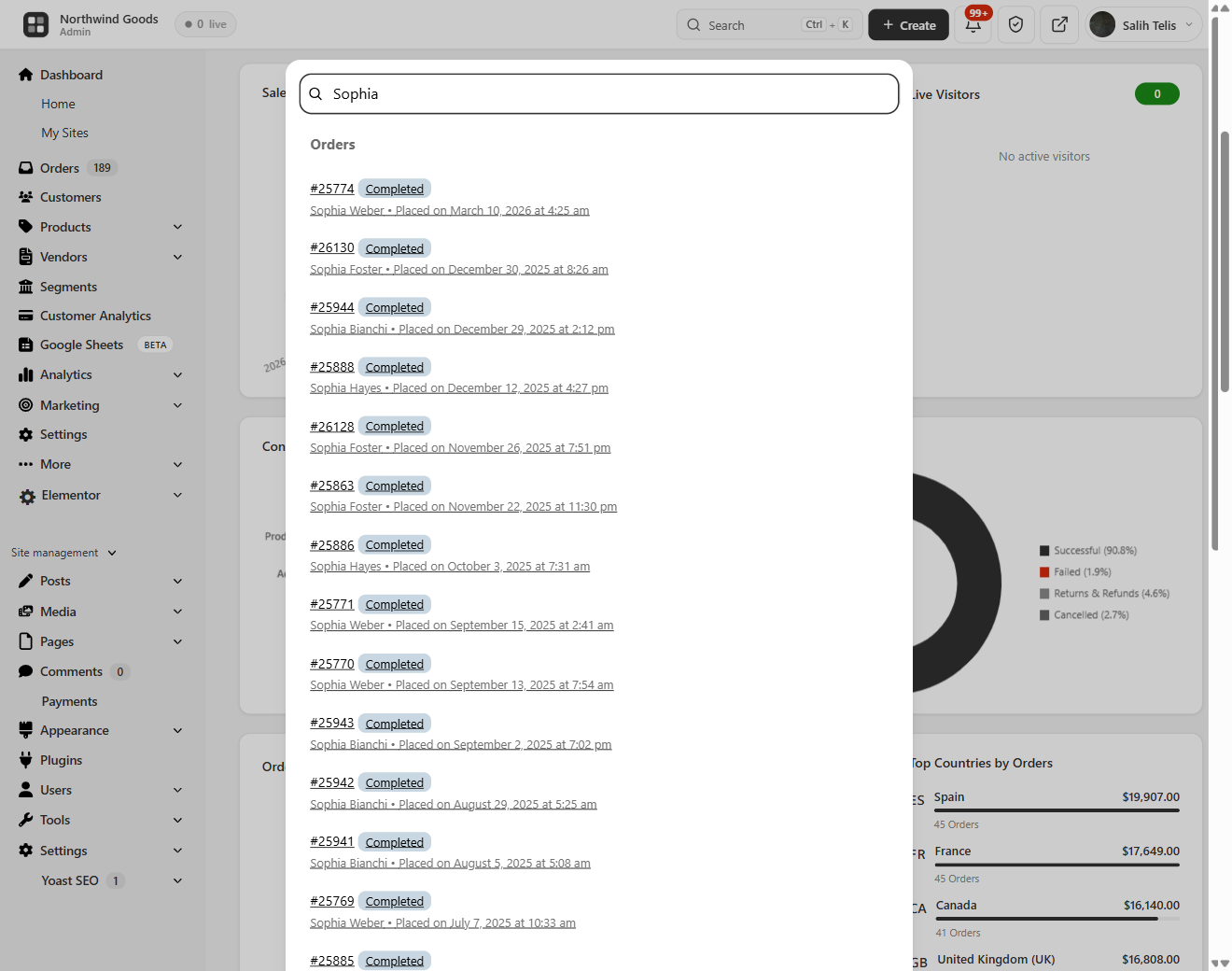Open the Payments menu item
1232x971 pixels.
(69, 701)
